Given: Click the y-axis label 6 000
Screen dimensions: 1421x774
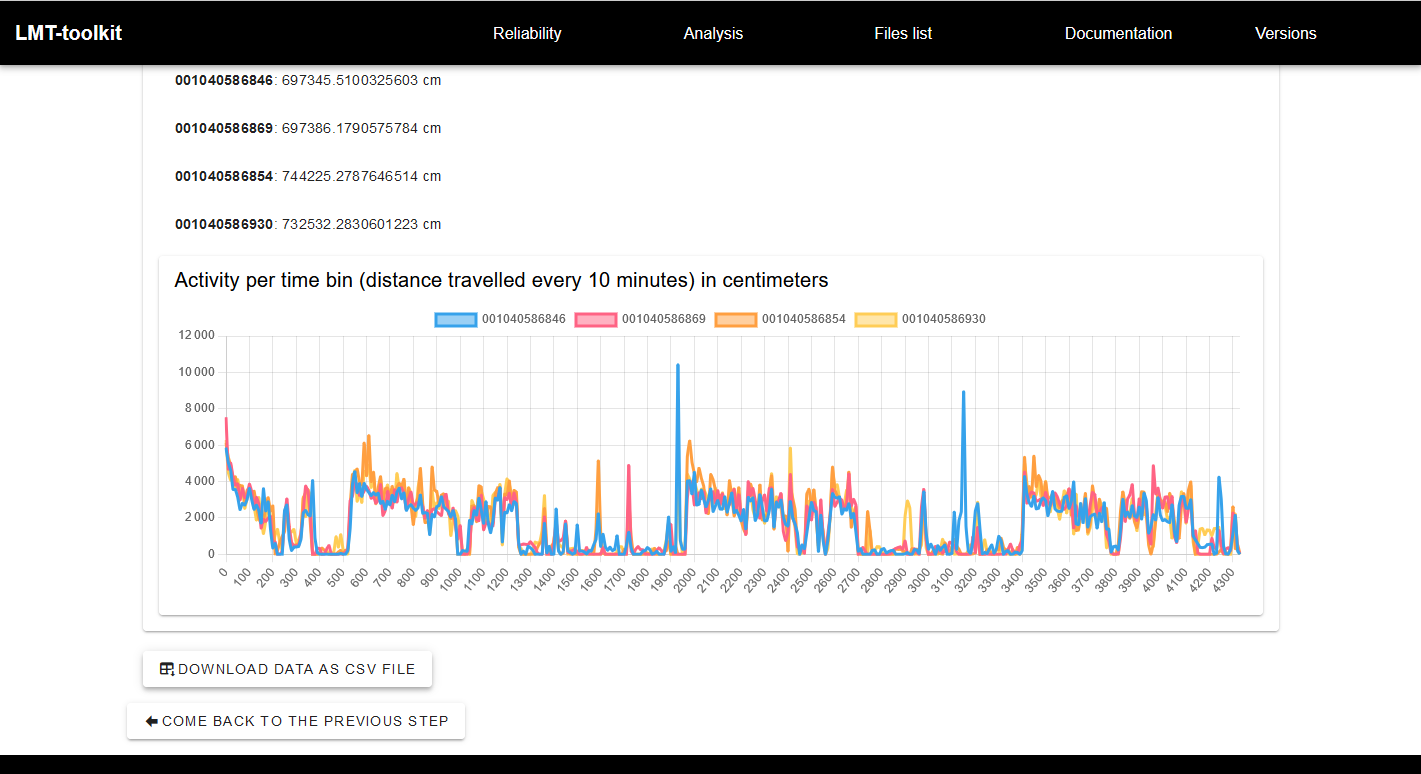Looking at the screenshot, I should (198, 445).
